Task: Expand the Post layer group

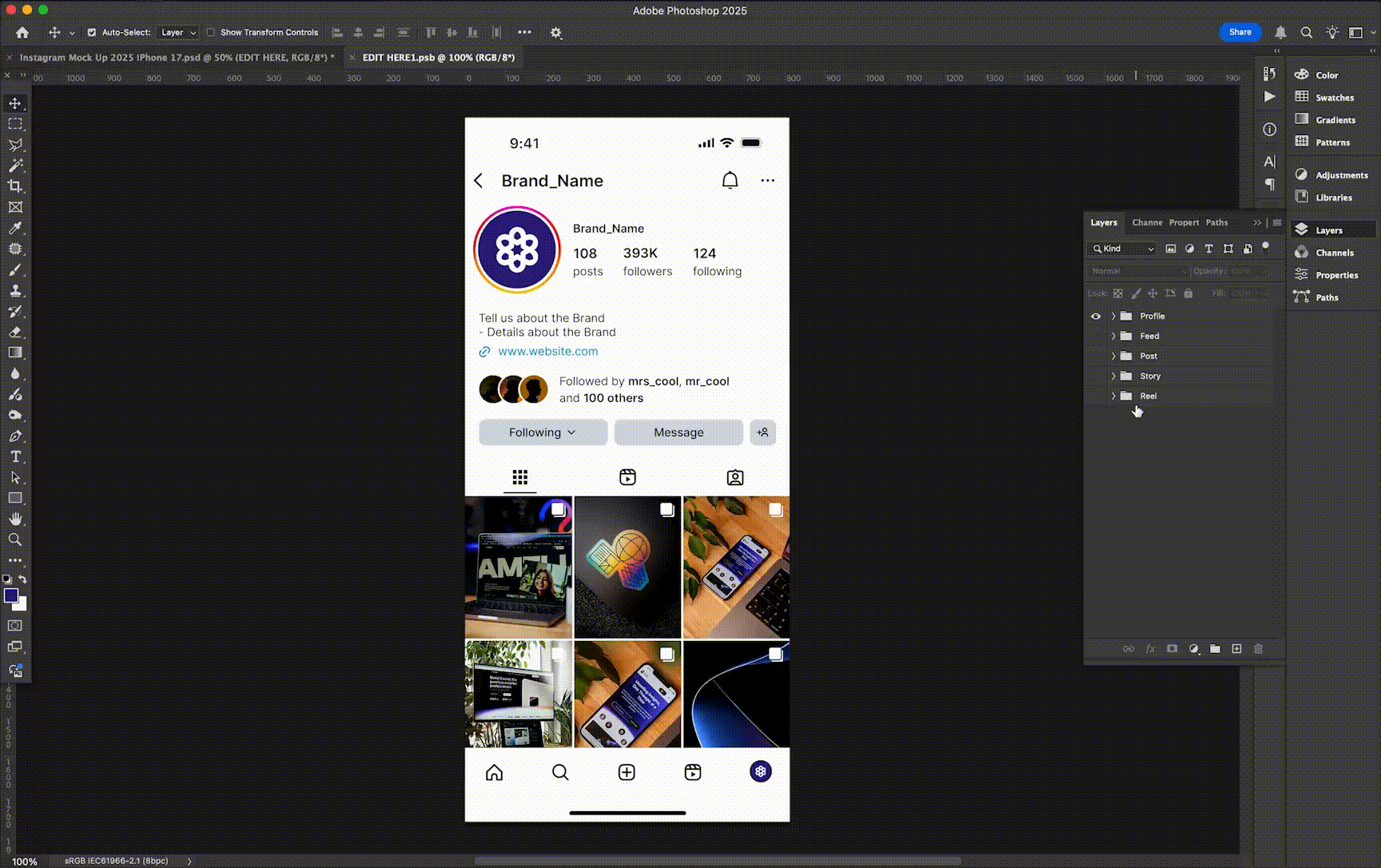Action: 1113,356
